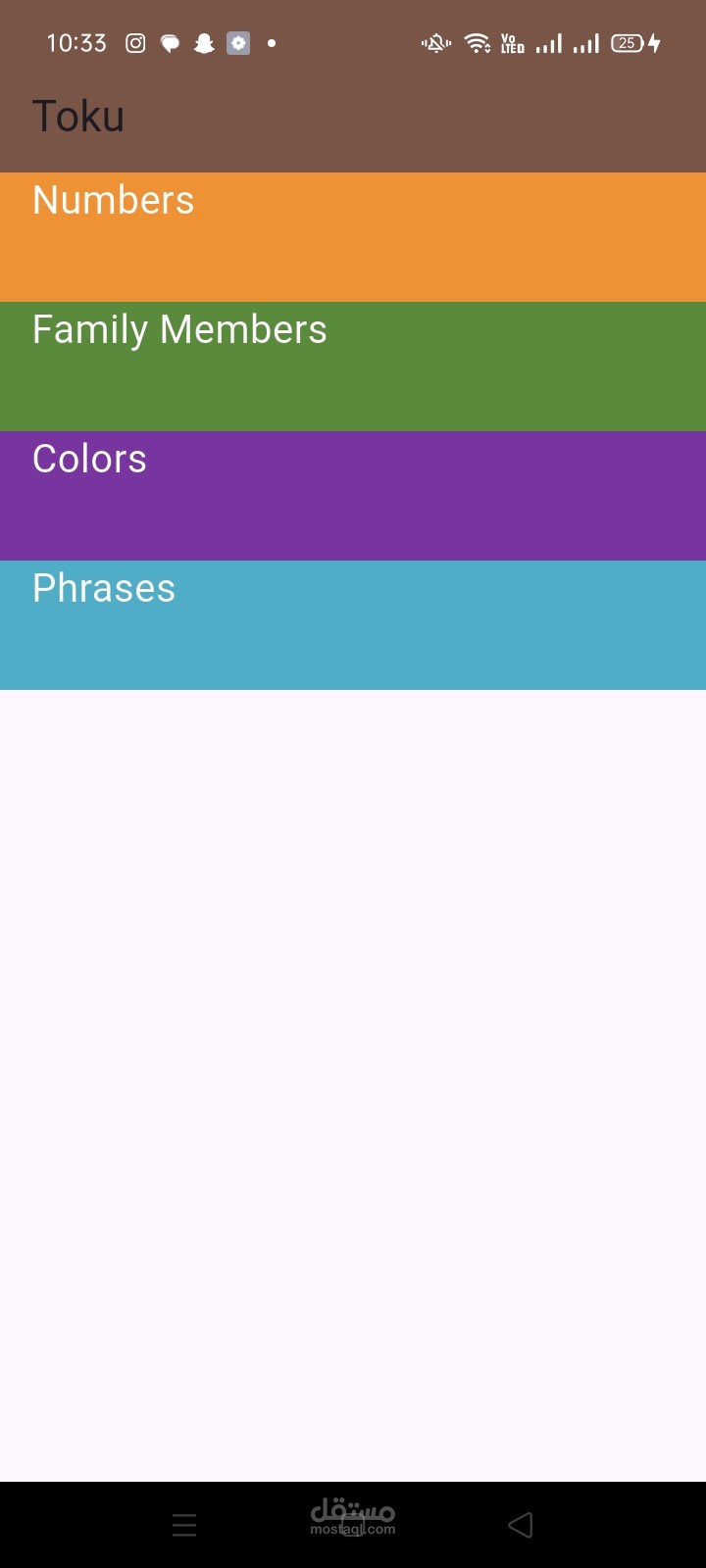706x1568 pixels.
Task: Open the Numbers category
Action: (x=353, y=237)
